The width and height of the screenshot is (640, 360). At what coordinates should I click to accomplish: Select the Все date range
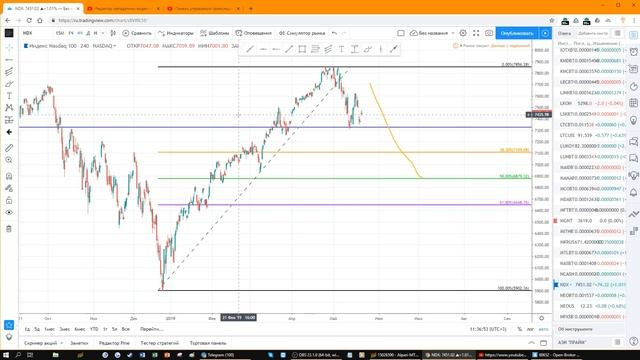(126, 329)
